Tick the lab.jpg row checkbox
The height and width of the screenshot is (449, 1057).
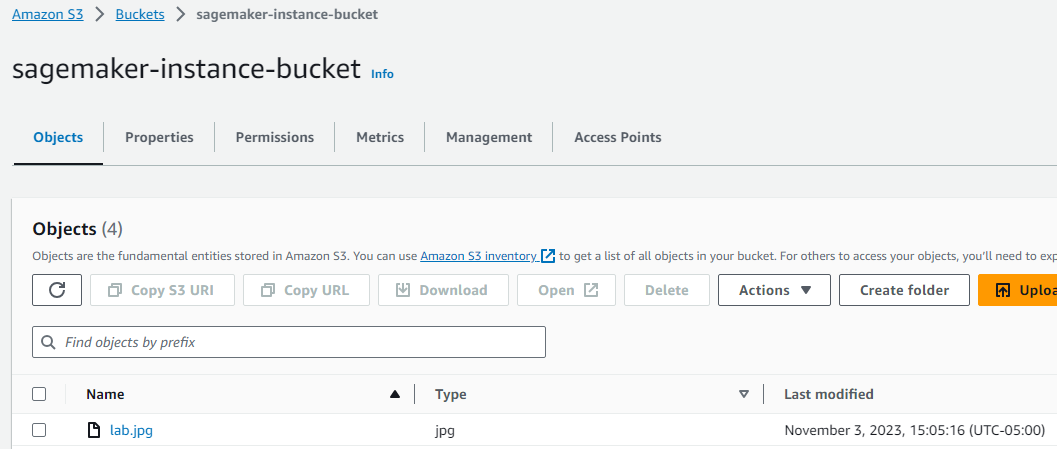click(x=39, y=430)
